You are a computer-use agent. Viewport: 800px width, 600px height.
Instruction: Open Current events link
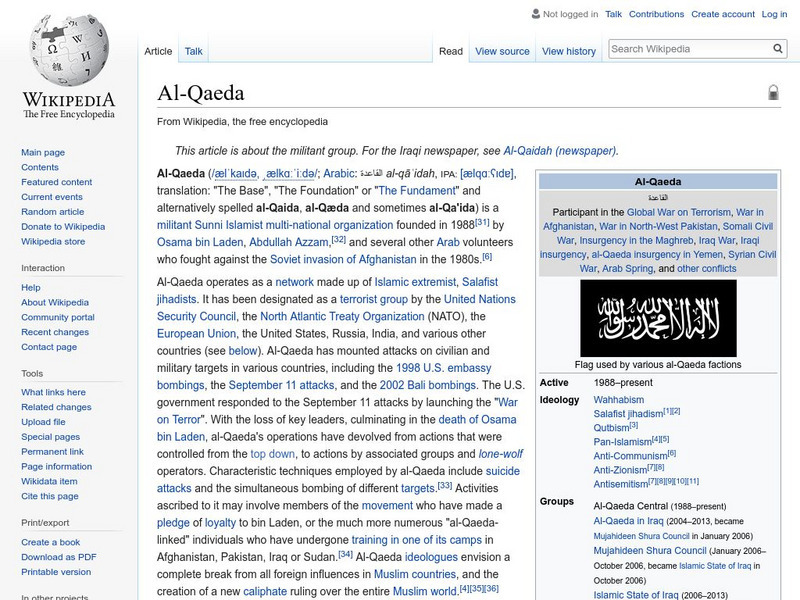pos(52,196)
